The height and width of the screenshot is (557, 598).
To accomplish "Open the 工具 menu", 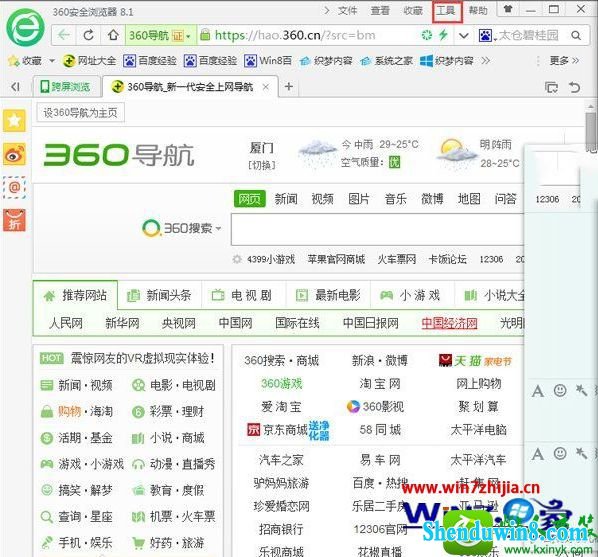I will [x=446, y=10].
